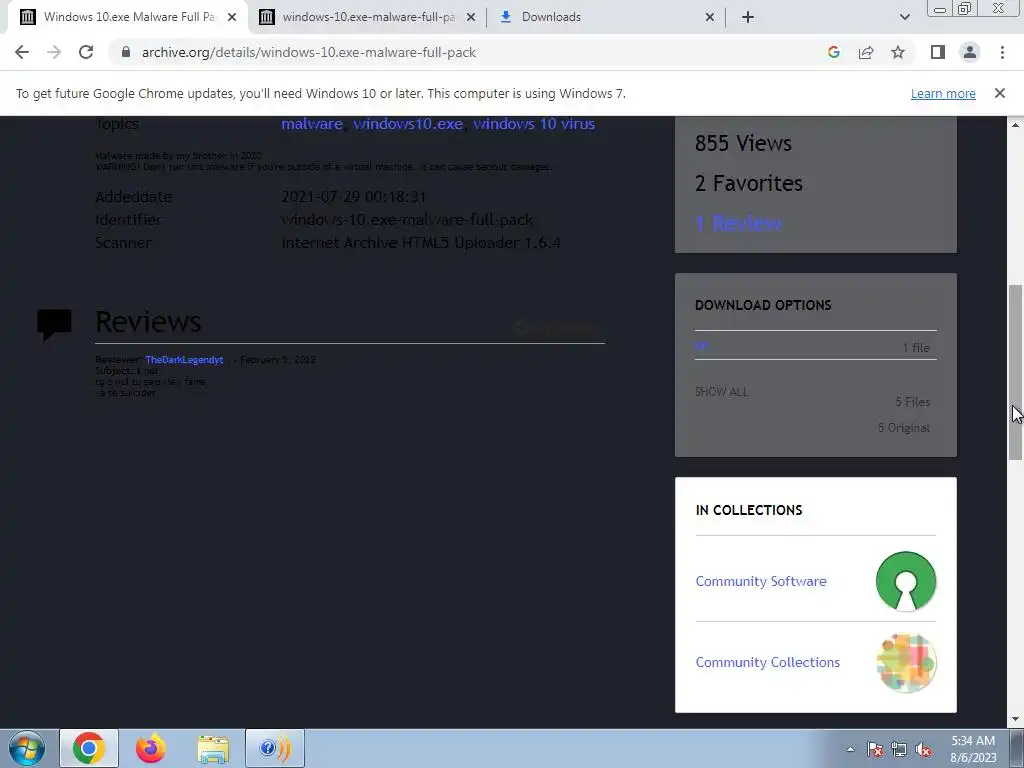Click the help-sound taskbar application icon
This screenshot has height=768, width=1024.
[x=274, y=748]
